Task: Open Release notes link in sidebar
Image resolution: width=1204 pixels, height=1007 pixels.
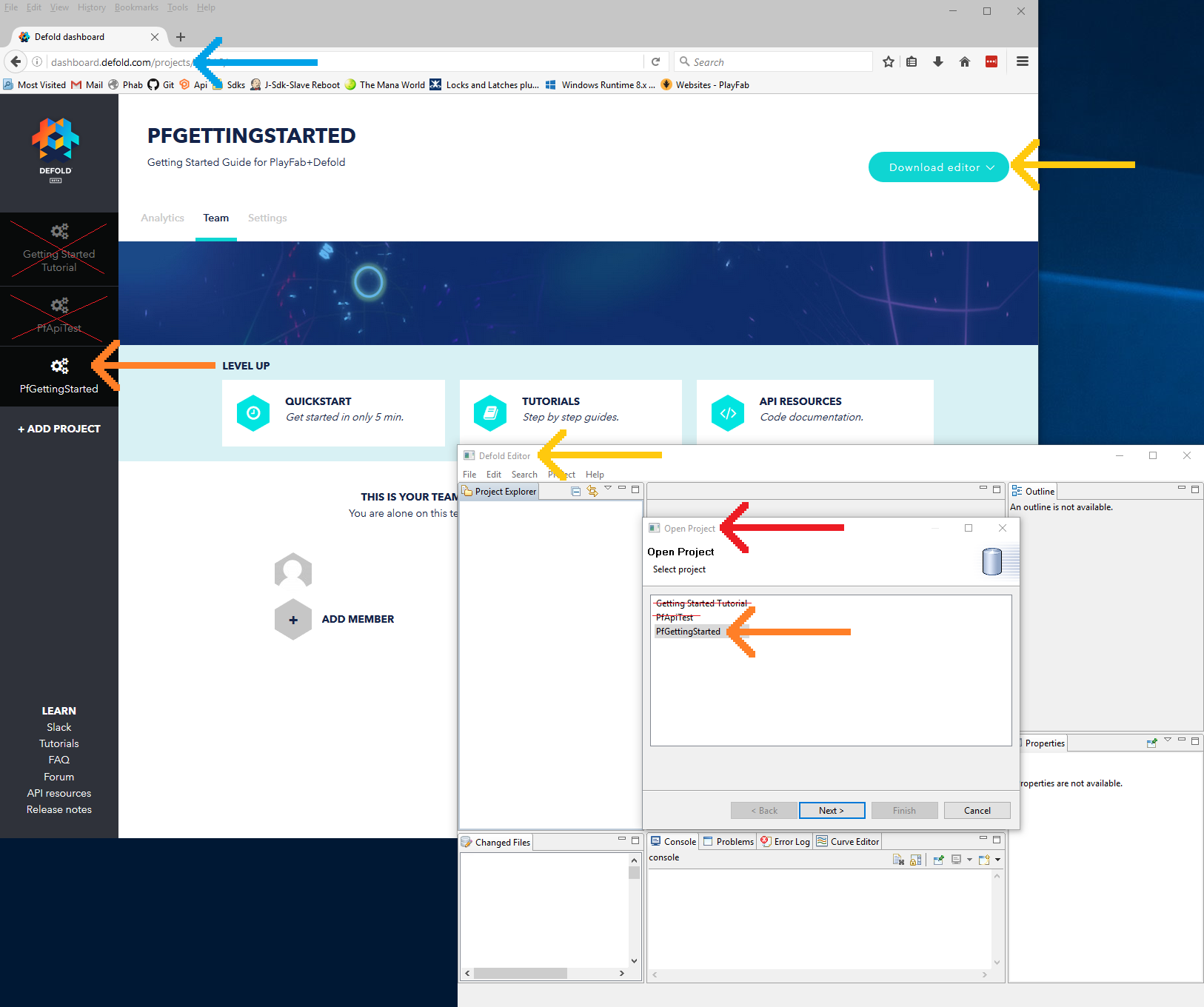Action: 59,809
